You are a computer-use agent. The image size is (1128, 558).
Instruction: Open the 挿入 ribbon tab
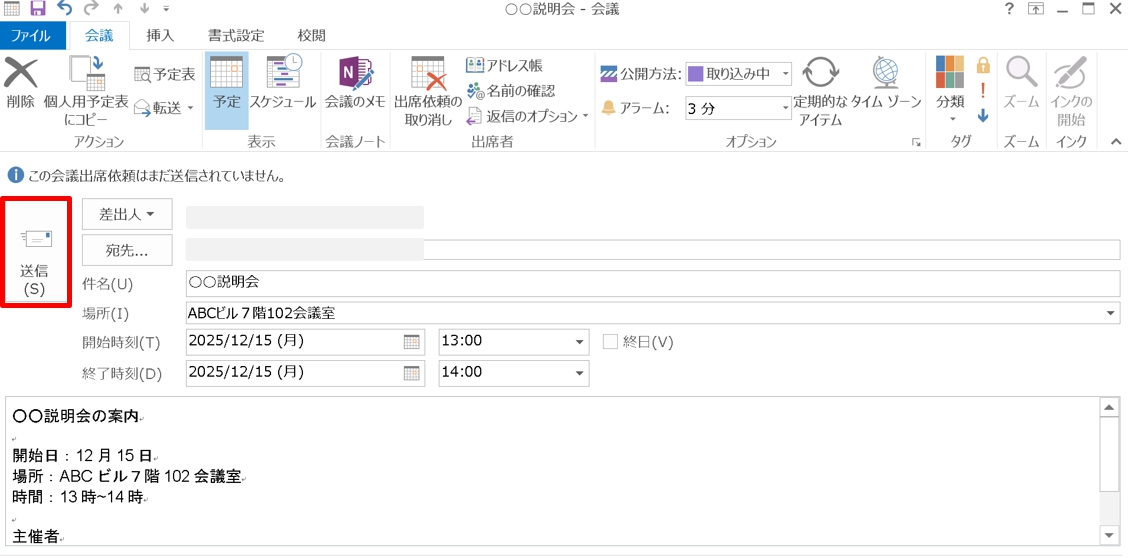(x=160, y=35)
